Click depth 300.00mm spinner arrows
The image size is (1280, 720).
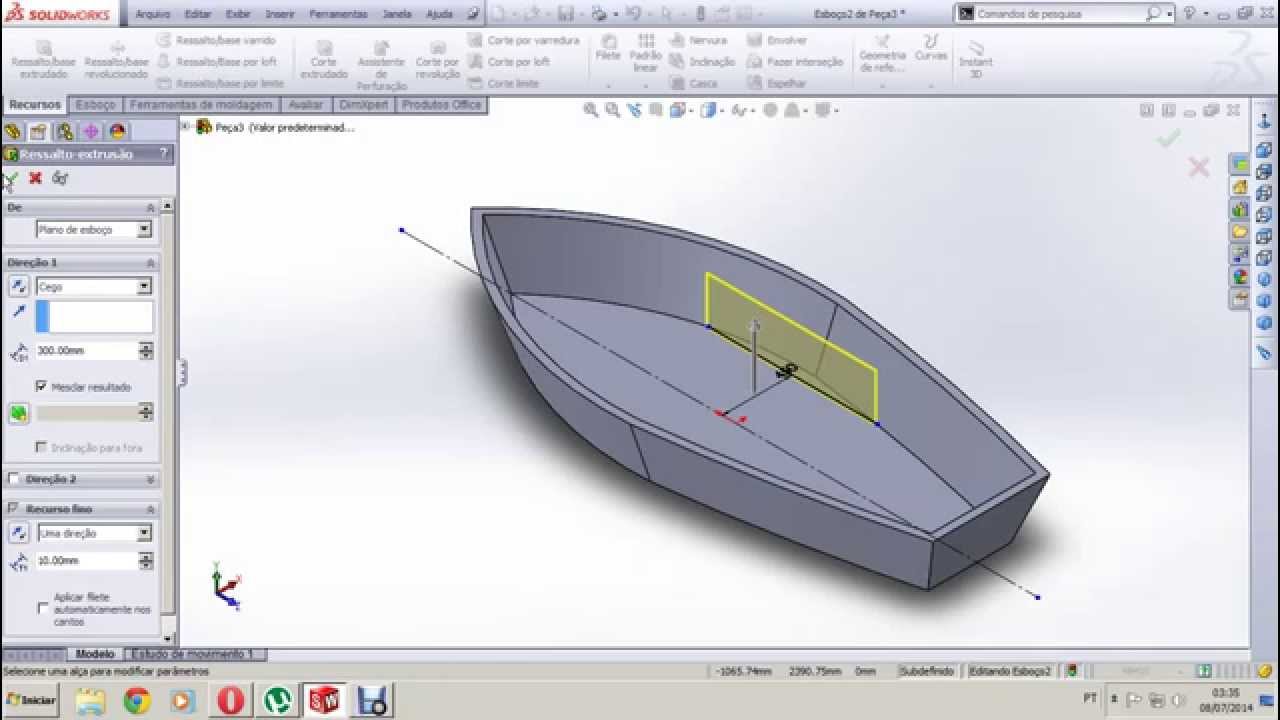[x=146, y=351]
